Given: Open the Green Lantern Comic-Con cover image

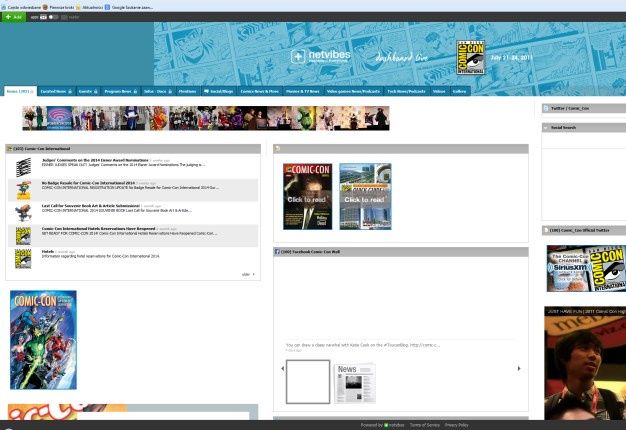Looking at the screenshot, I should click(x=43, y=340).
